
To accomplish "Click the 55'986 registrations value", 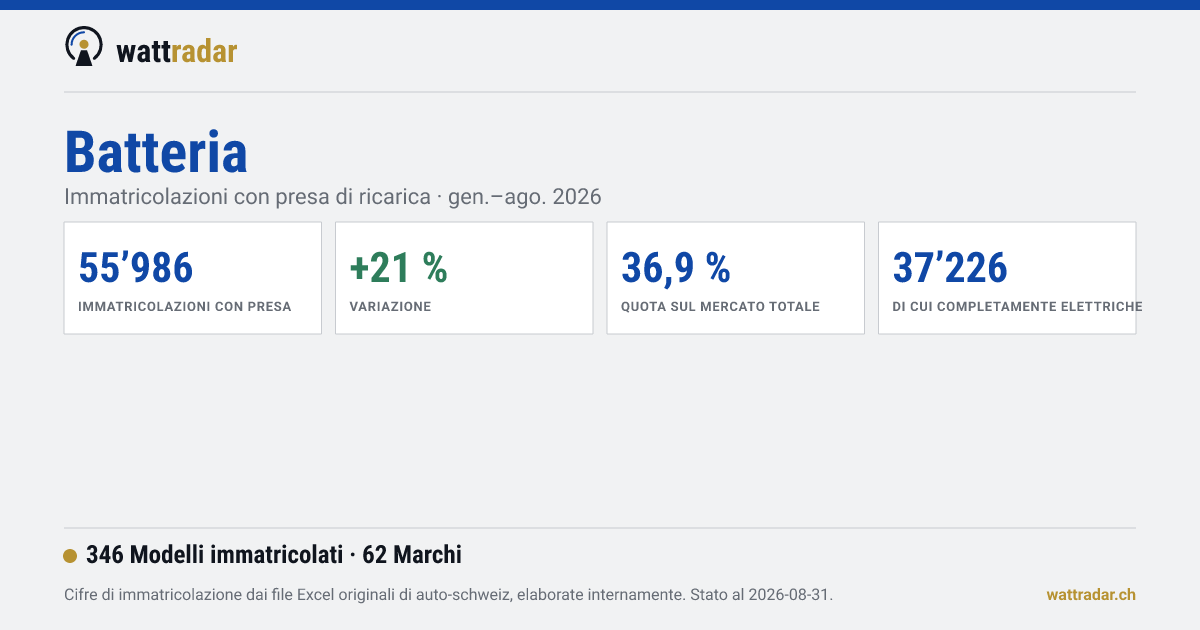I will click(135, 268).
